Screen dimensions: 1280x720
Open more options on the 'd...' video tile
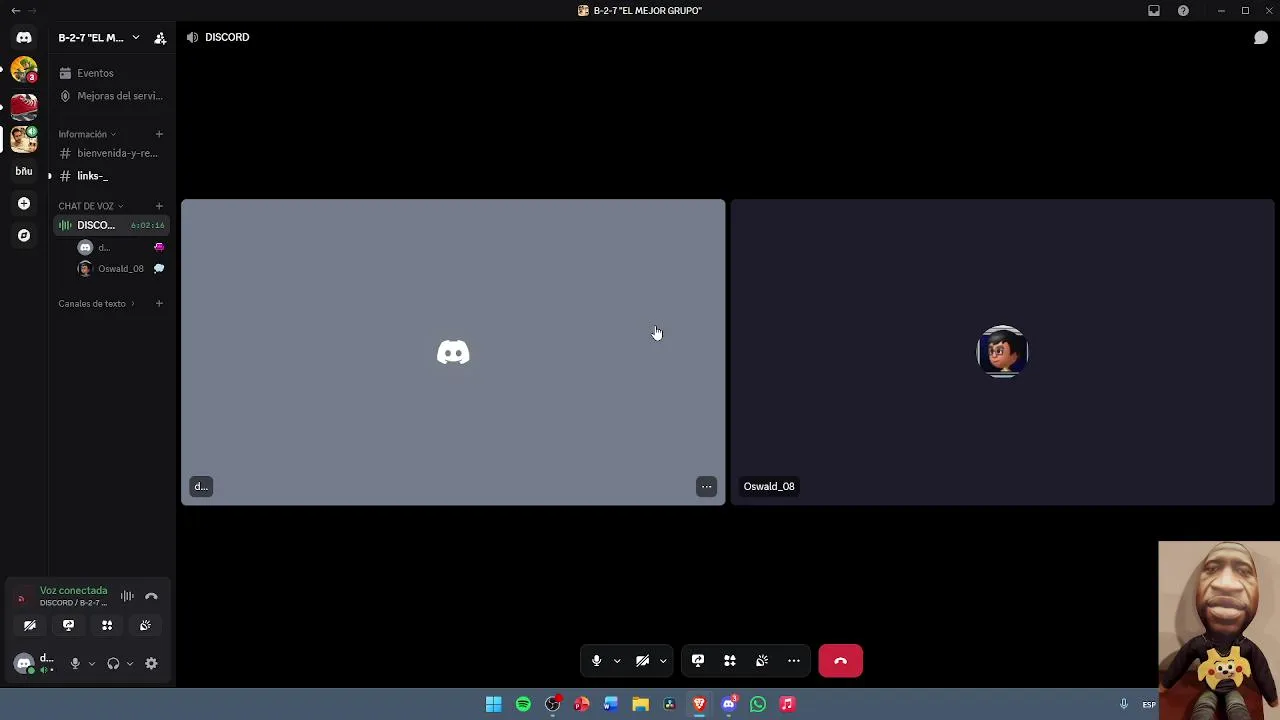tap(706, 487)
